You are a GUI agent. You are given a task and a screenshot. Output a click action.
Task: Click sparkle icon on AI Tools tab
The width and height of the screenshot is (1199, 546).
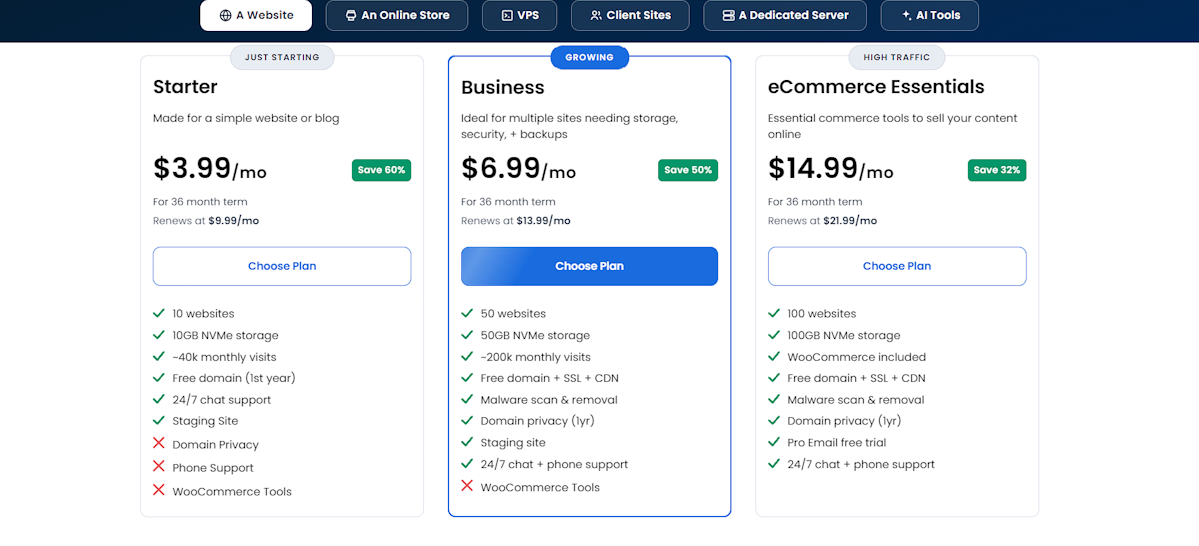(907, 15)
